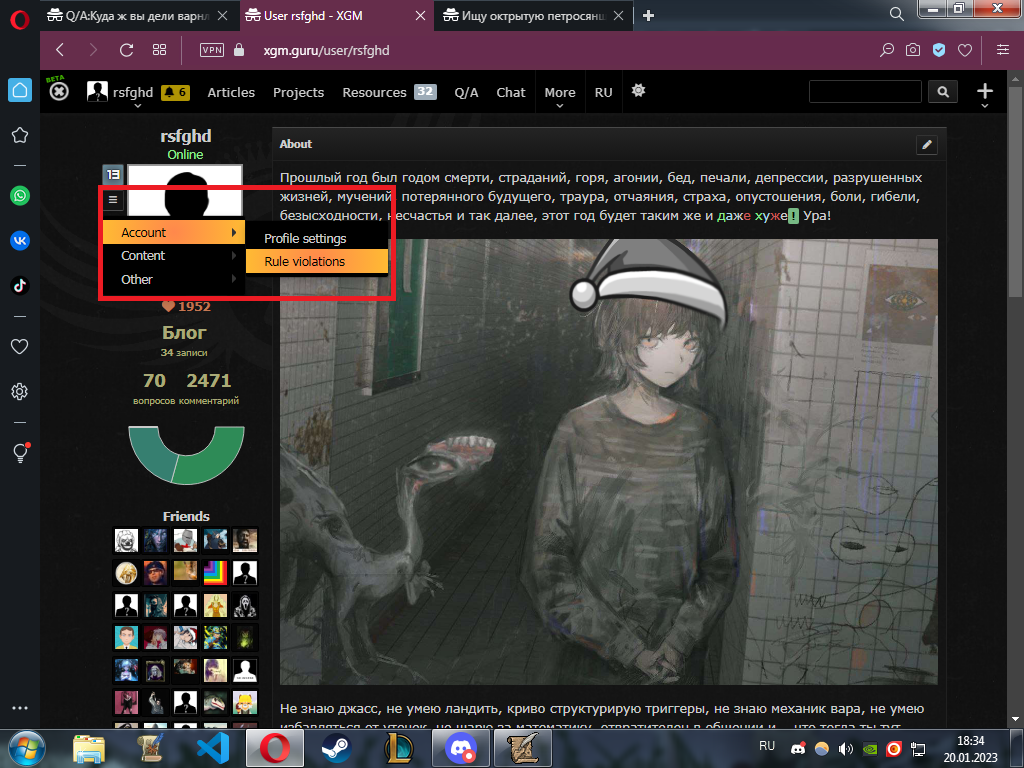Click the level 13 badge icon
Image resolution: width=1024 pixels, height=768 pixels.
click(x=113, y=174)
